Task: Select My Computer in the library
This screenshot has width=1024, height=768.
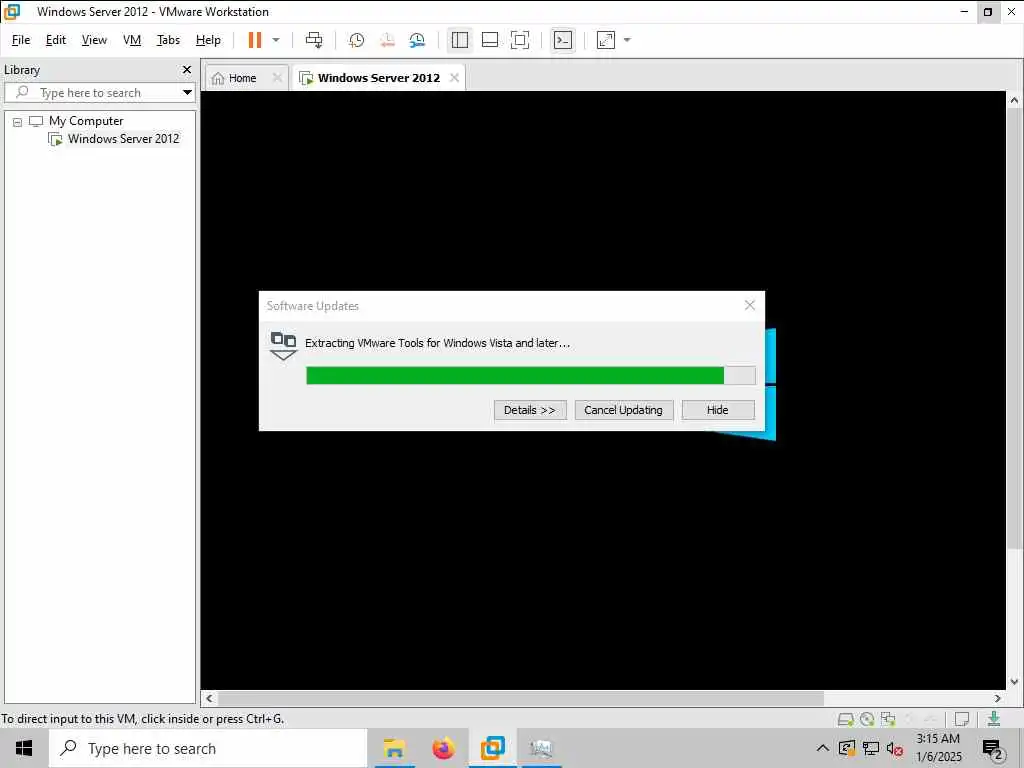Action: (x=86, y=121)
